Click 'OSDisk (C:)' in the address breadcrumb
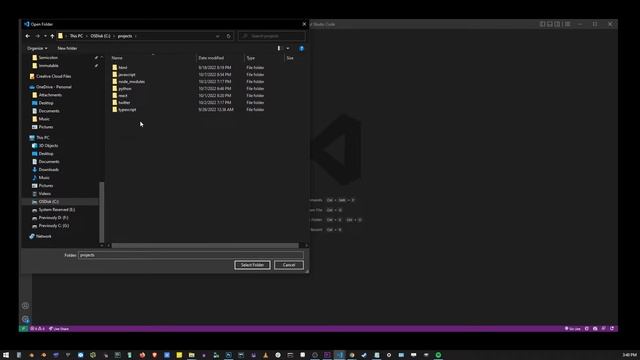This screenshot has width=640, height=360. [x=100, y=36]
